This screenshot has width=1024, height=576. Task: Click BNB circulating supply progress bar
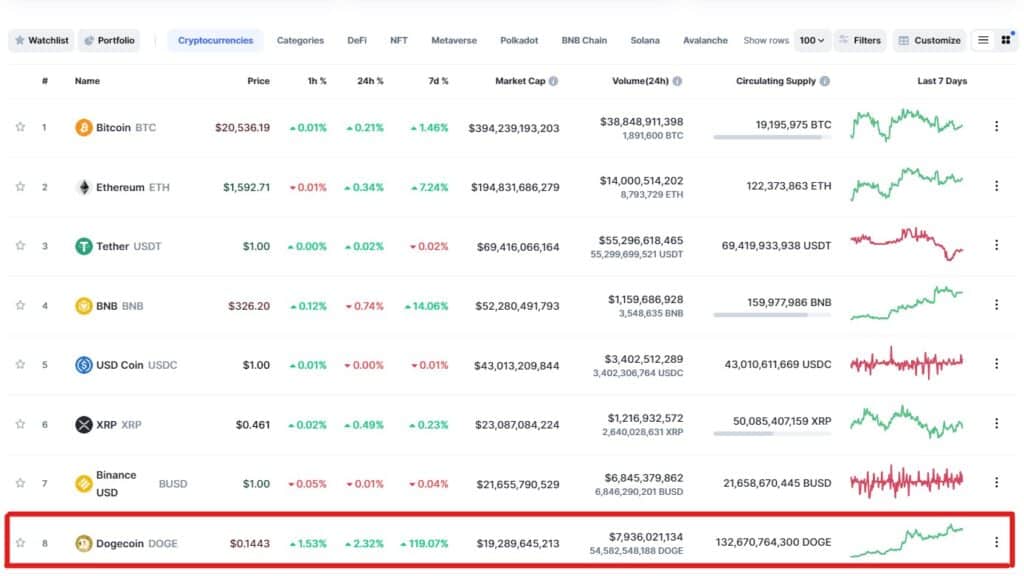(772, 315)
